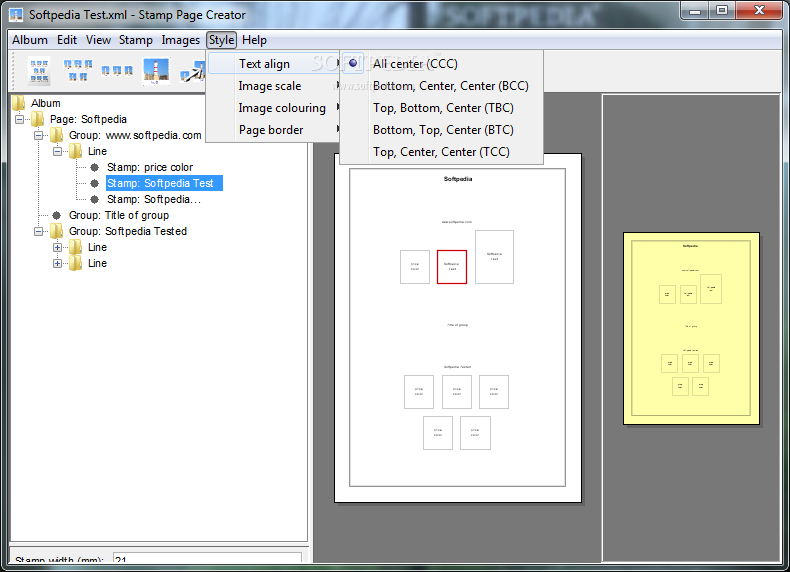Click the Stamp width (mm) input field
The height and width of the screenshot is (572, 790).
[207, 558]
